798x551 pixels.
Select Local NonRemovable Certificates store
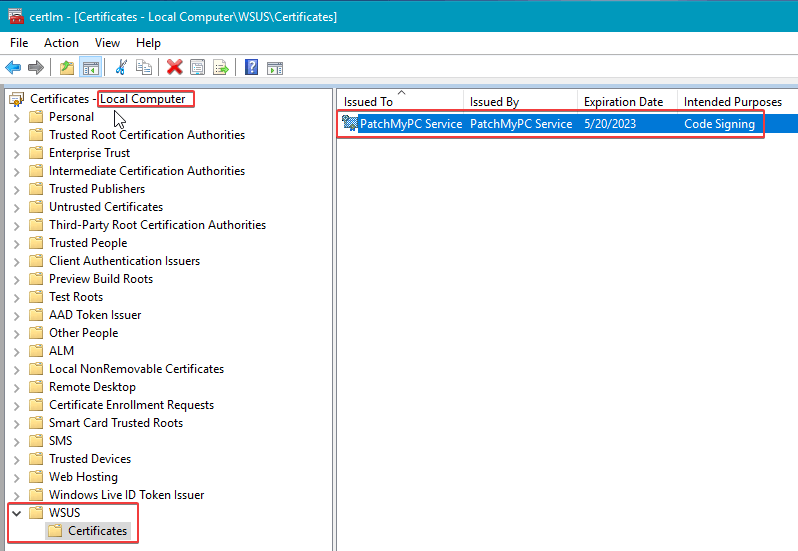pos(136,369)
